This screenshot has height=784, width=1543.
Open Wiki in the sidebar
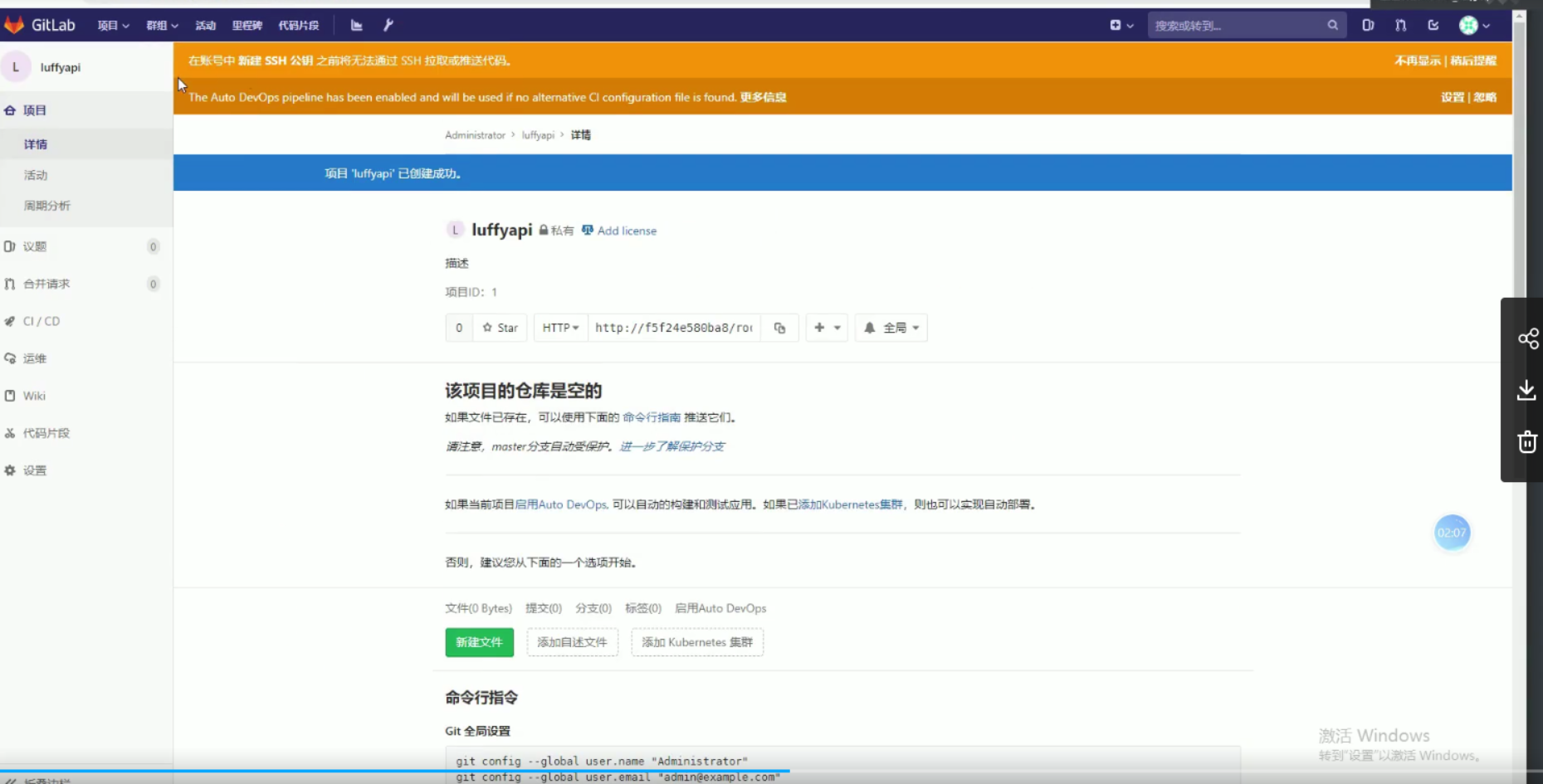pos(34,396)
